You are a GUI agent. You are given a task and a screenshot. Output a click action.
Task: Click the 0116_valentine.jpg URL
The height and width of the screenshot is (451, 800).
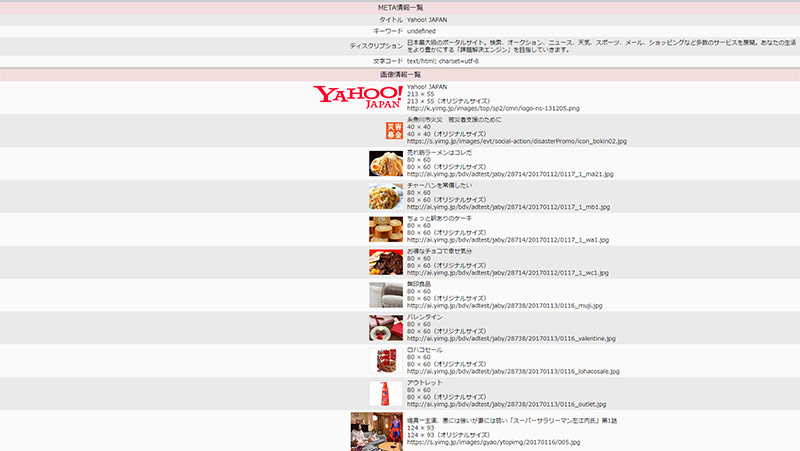pyautogui.click(x=511, y=338)
